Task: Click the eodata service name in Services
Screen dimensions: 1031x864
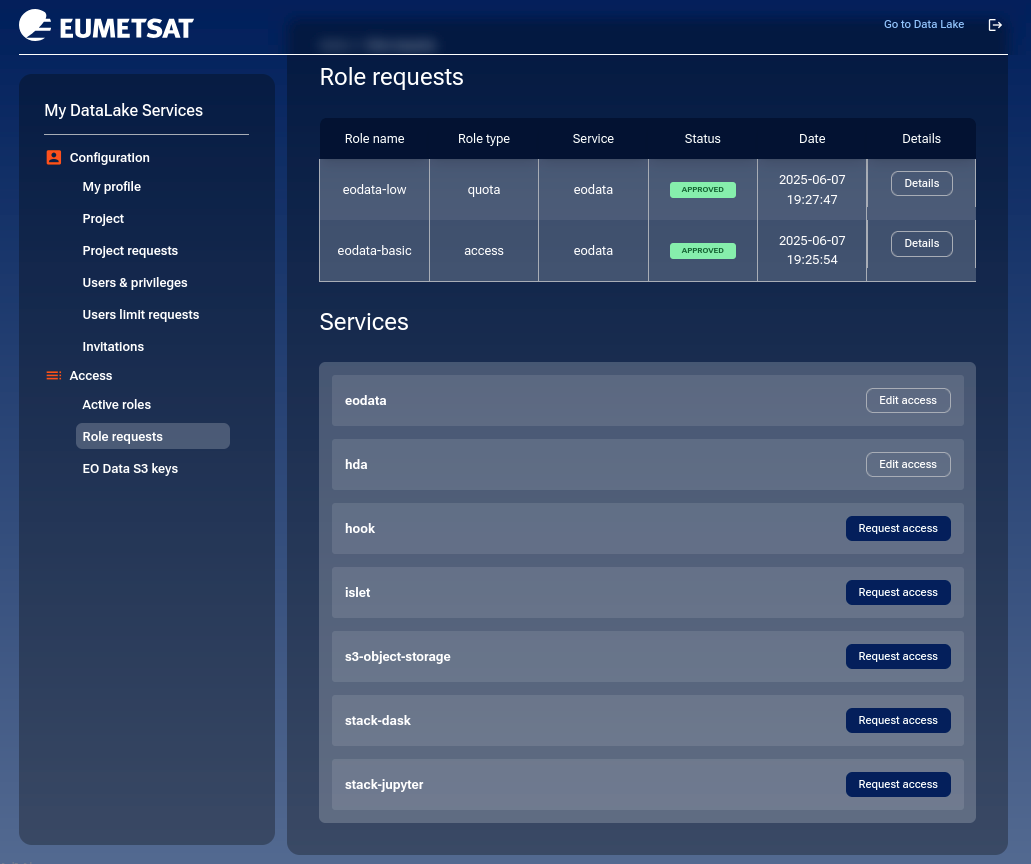Action: [366, 400]
